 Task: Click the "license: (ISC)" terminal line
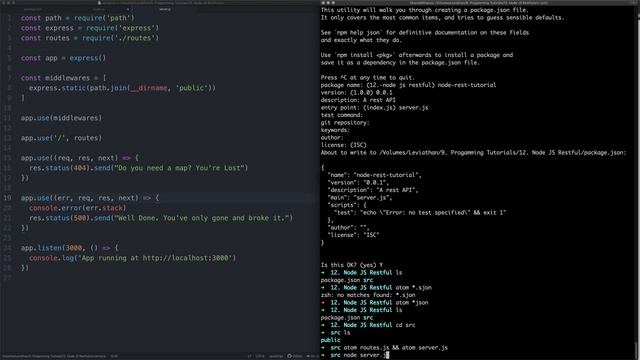tap(343, 145)
